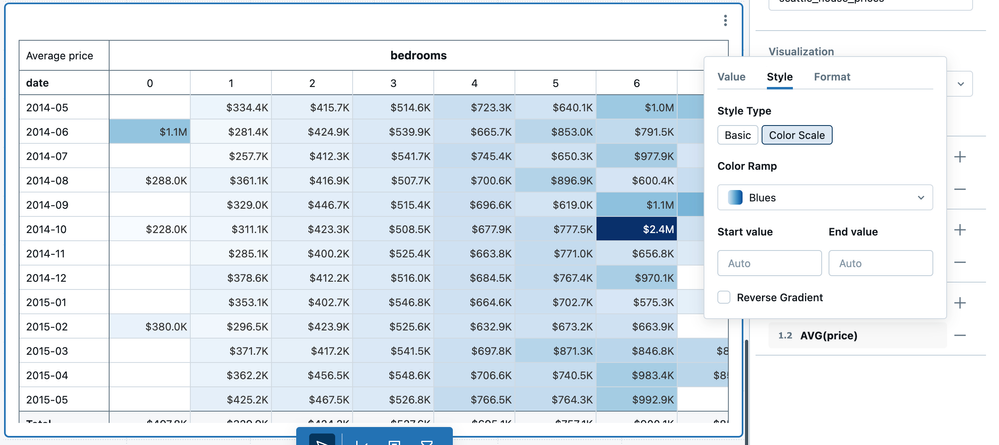Viewport: 999px width, 445px height.
Task: Switch to the Value tab
Action: [x=731, y=77]
